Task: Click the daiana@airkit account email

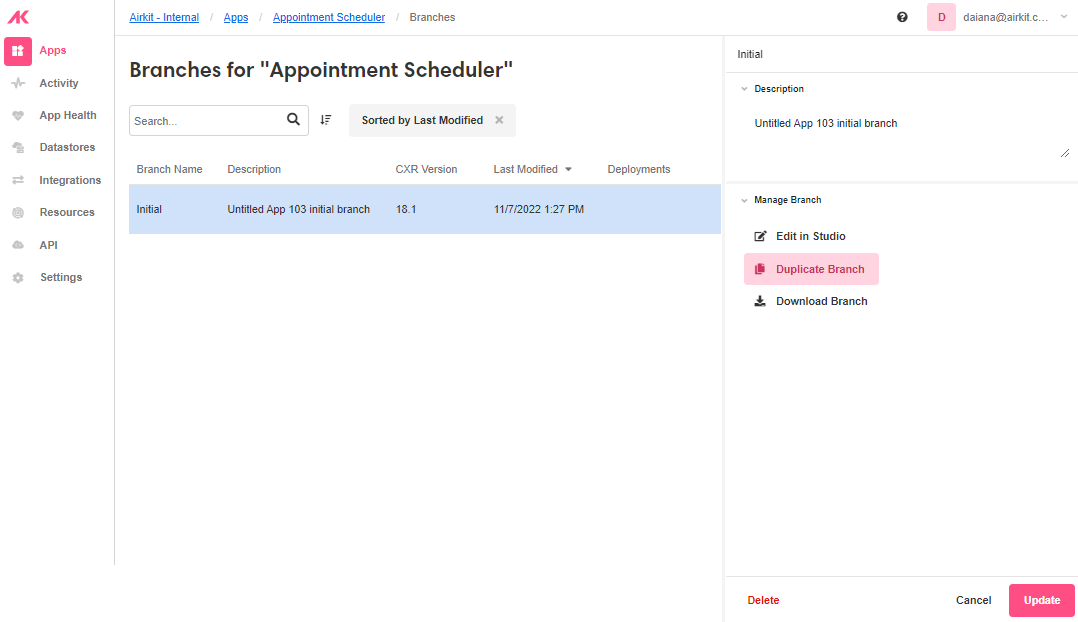Action: point(1005,17)
